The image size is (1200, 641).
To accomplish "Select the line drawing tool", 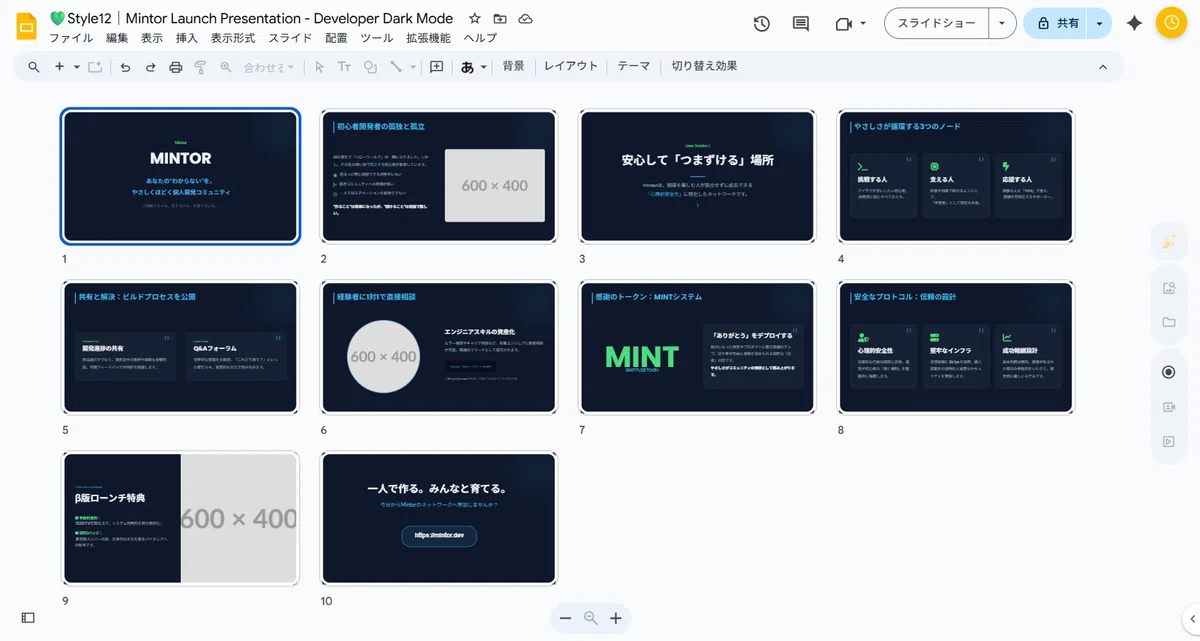I will click(396, 67).
